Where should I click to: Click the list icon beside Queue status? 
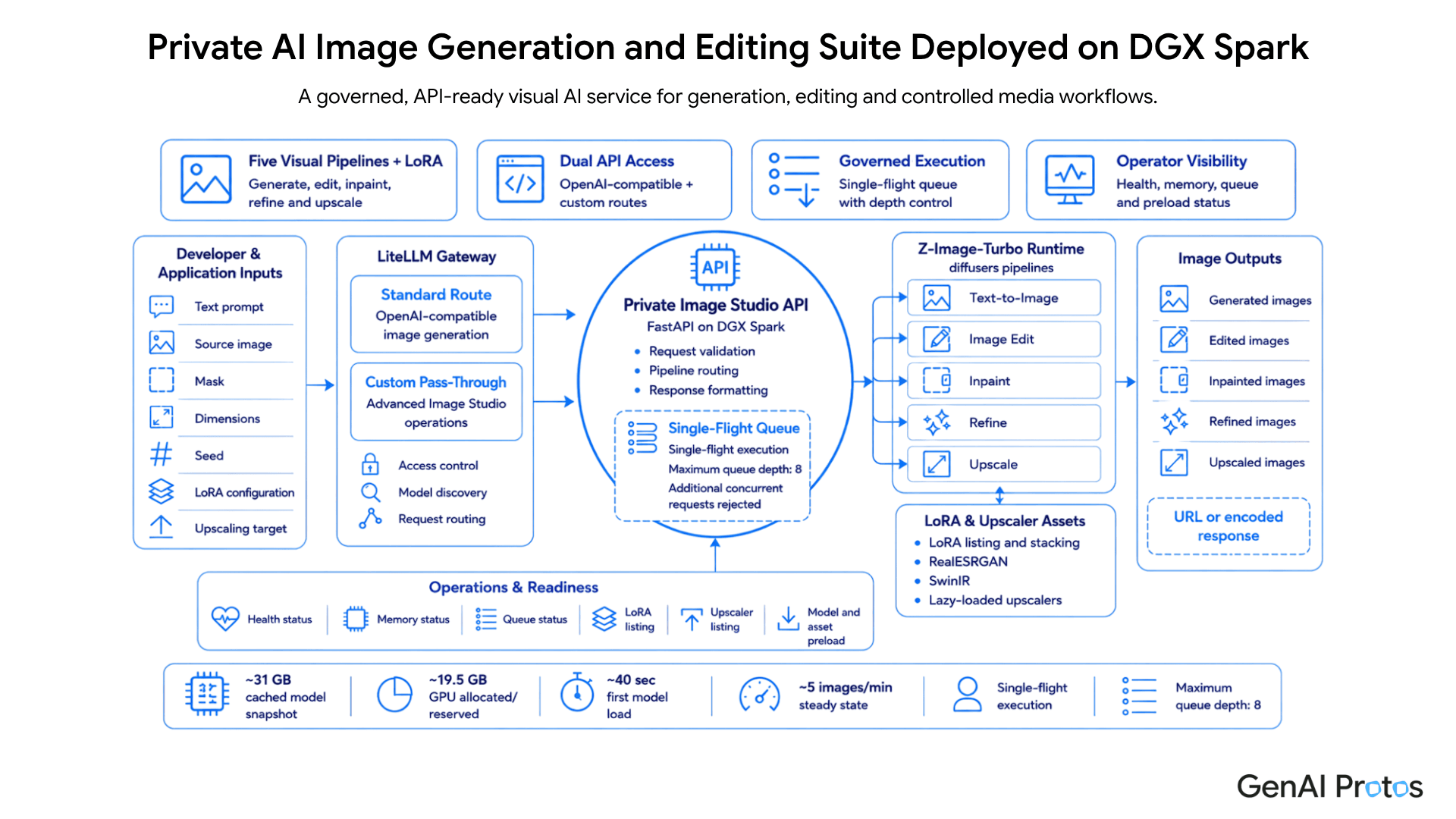click(x=485, y=619)
